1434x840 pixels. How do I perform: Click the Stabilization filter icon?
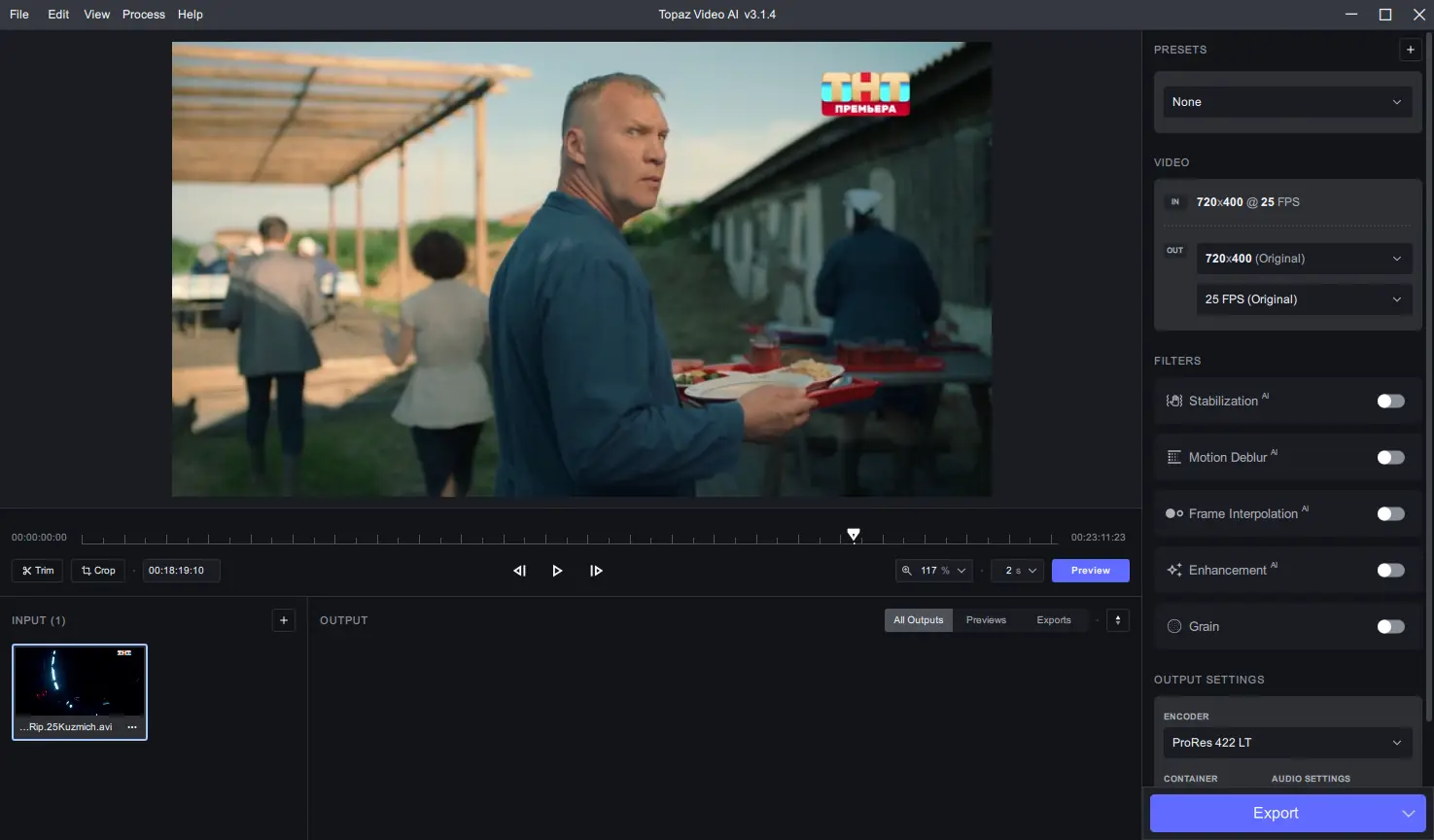[1174, 401]
